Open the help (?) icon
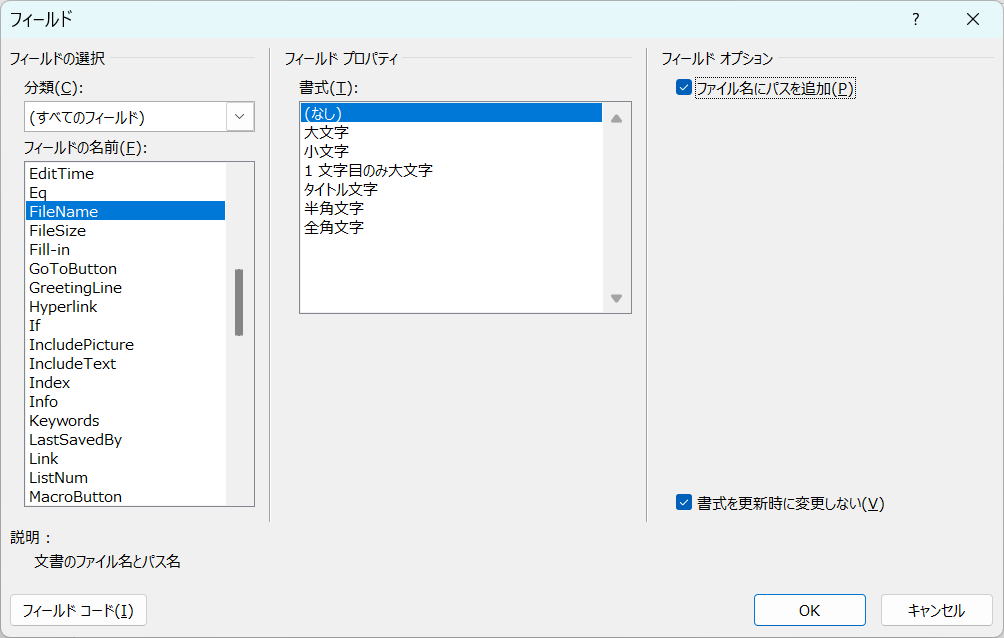 pos(914,19)
